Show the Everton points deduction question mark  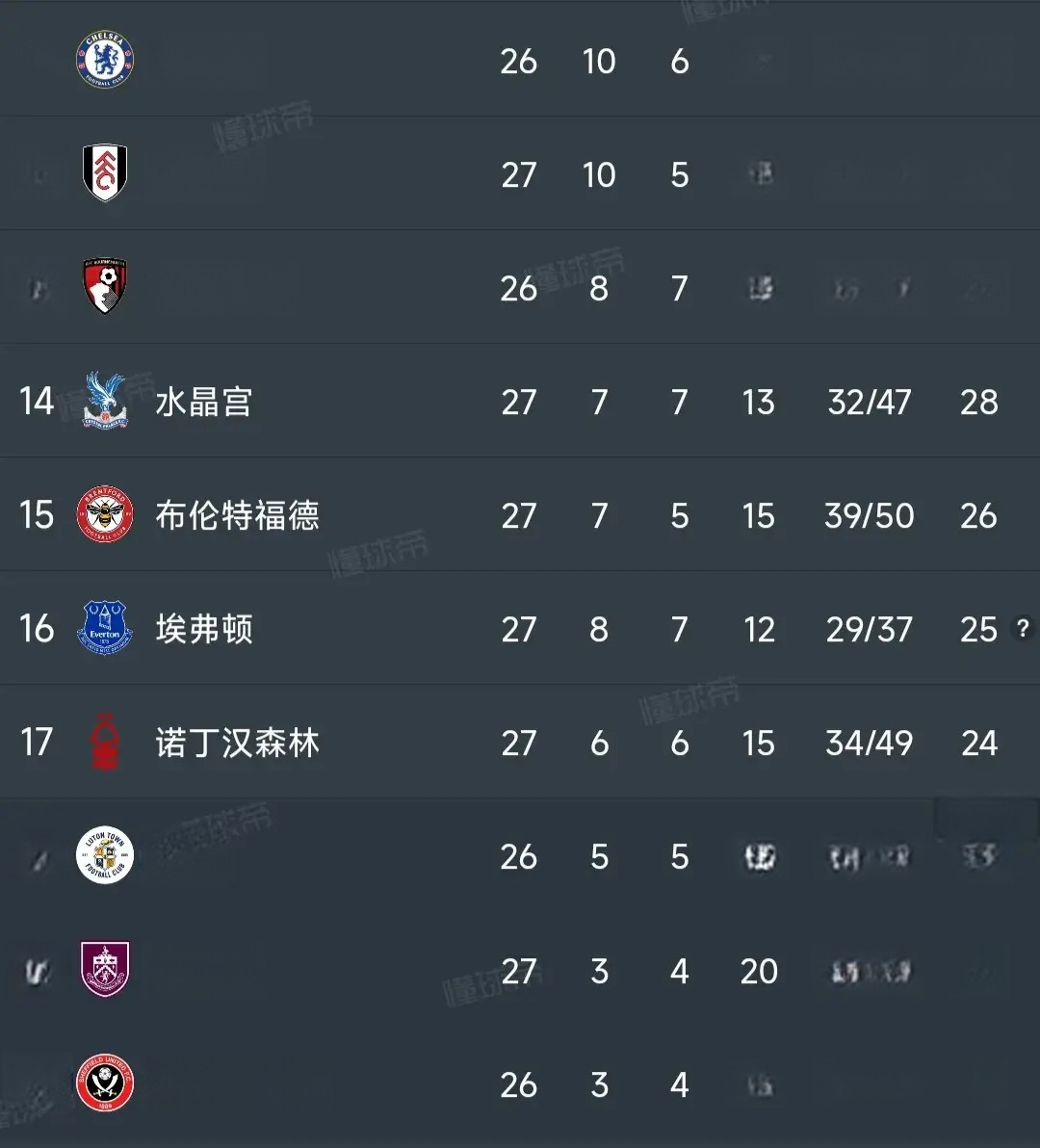coord(1023,628)
